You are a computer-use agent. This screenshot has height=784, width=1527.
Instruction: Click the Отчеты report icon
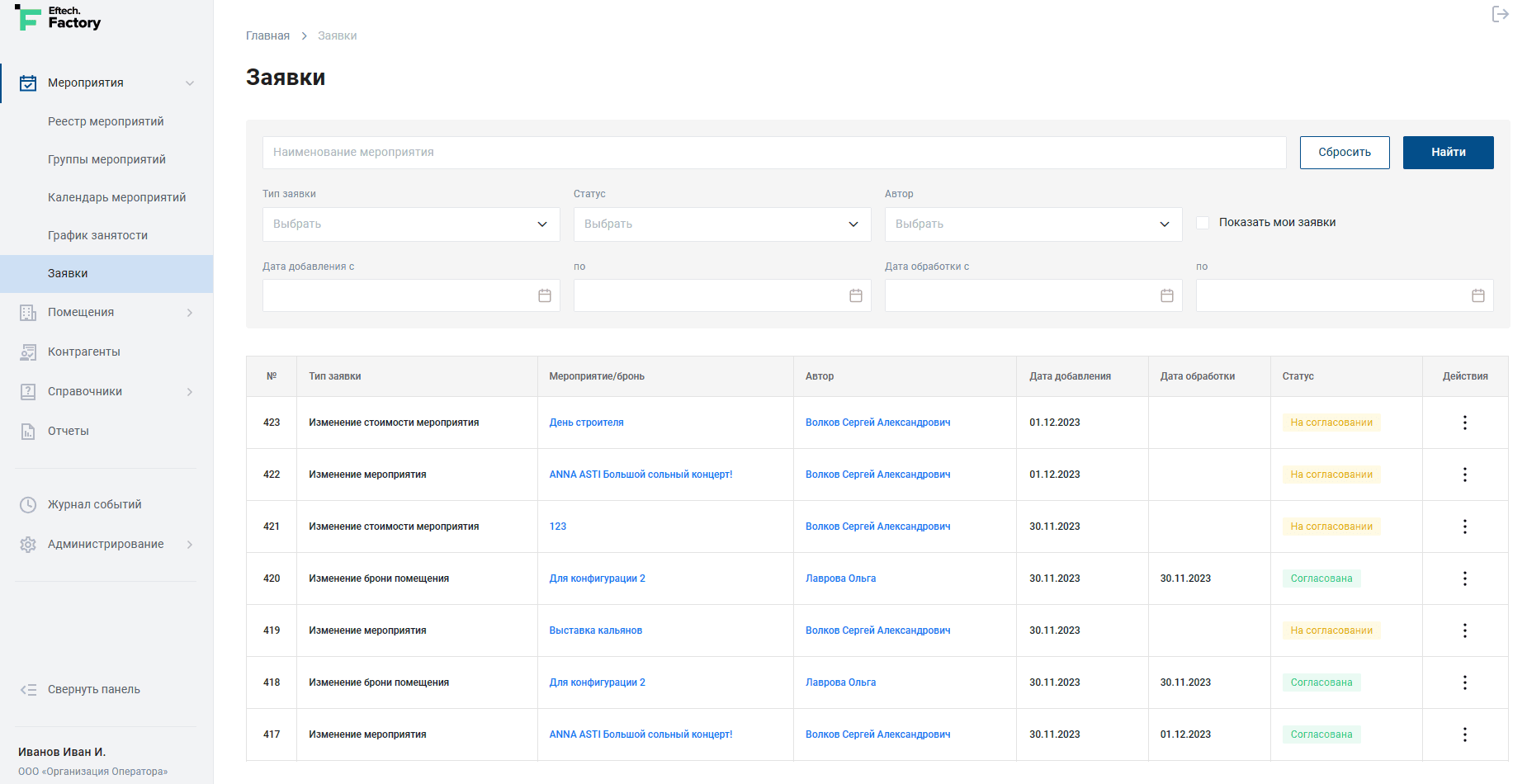pyautogui.click(x=28, y=432)
